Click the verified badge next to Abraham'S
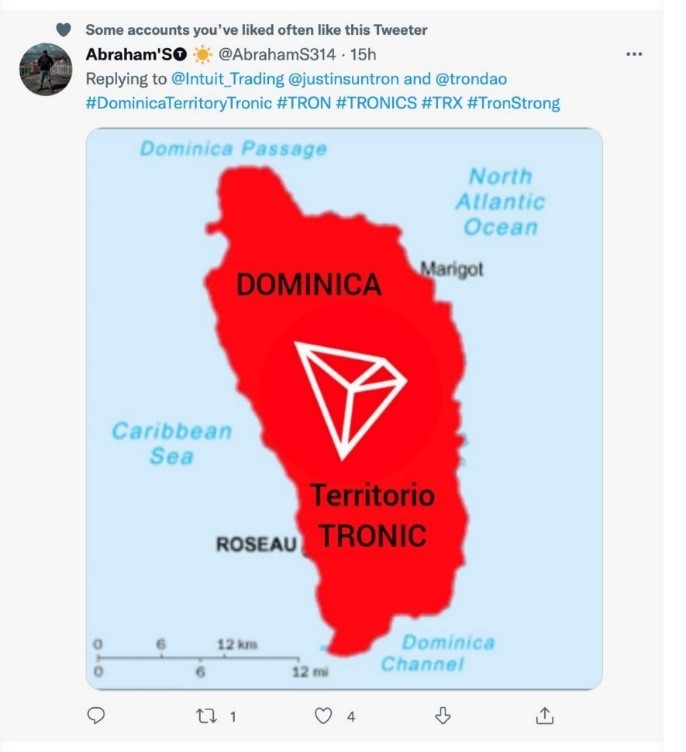This screenshot has height=752, width=686. 180,54
